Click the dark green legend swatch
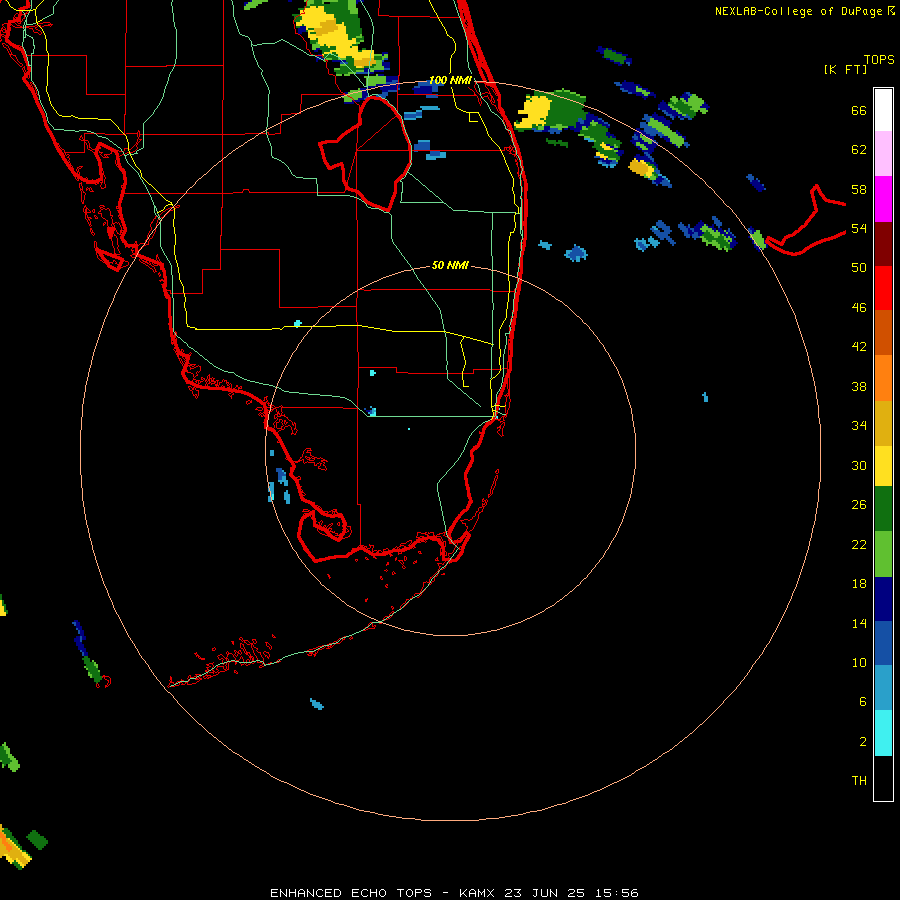The height and width of the screenshot is (900, 900). (883, 509)
